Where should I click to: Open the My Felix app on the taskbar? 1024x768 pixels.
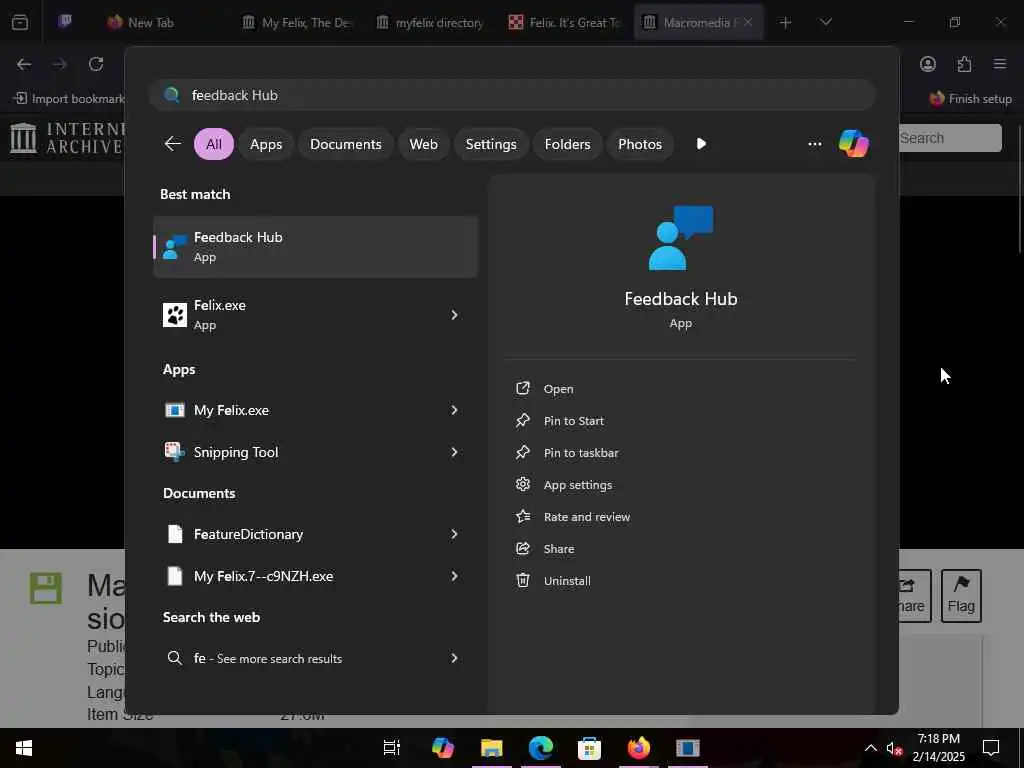687,748
